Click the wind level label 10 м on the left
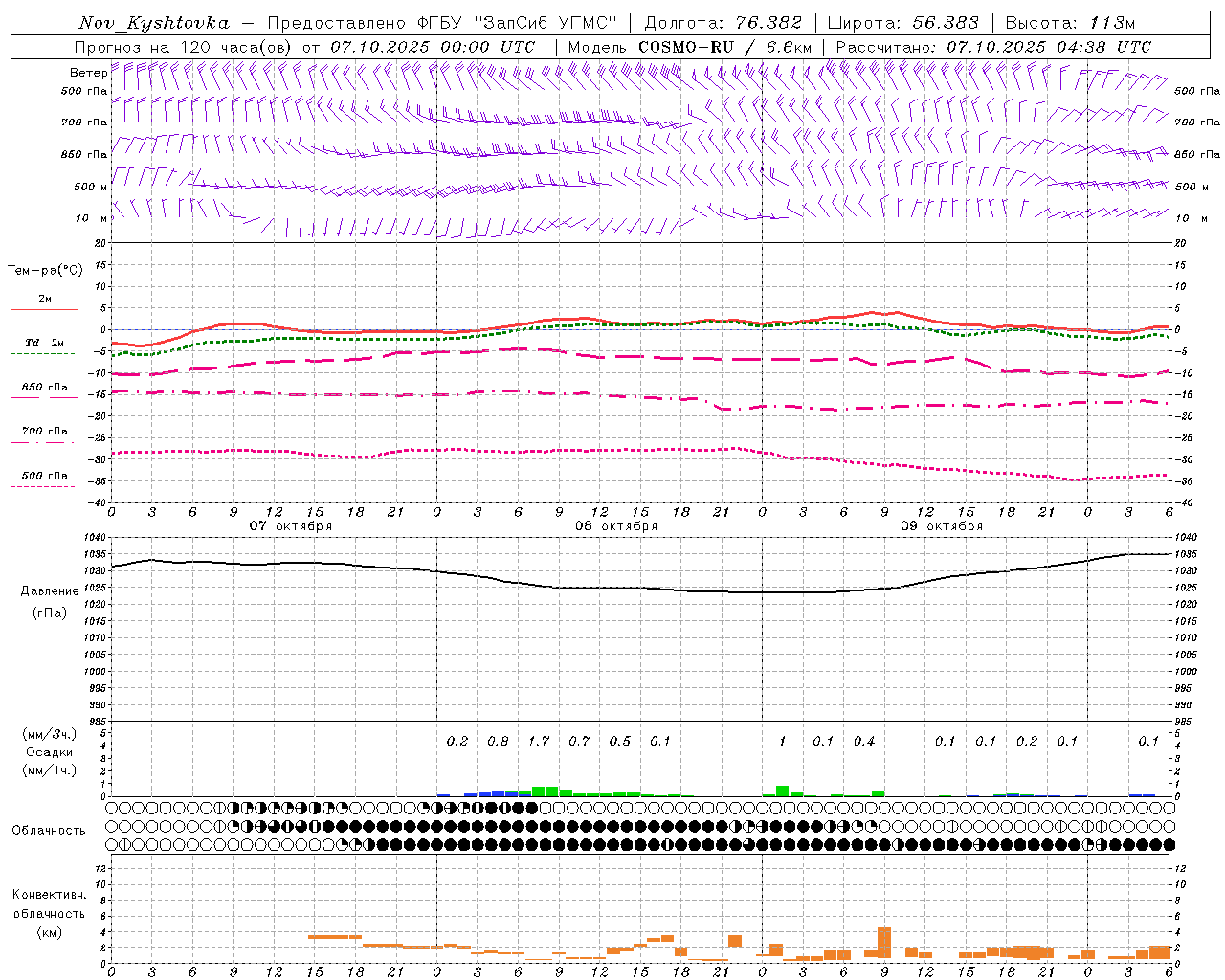This screenshot has height=980, width=1225. [x=91, y=218]
